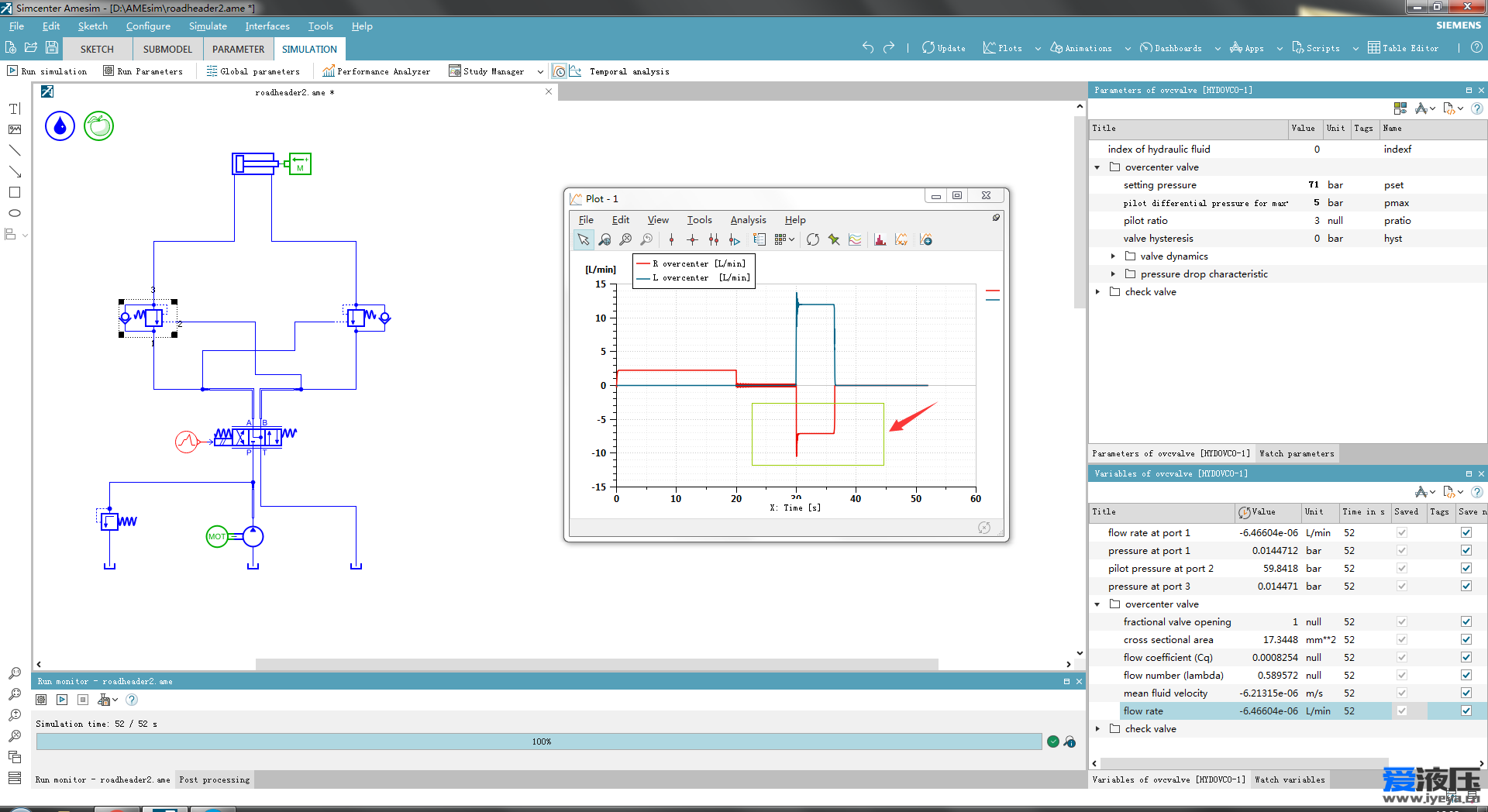
Task: Click the horizontal scrollbar under the sketch
Action: tap(597, 664)
